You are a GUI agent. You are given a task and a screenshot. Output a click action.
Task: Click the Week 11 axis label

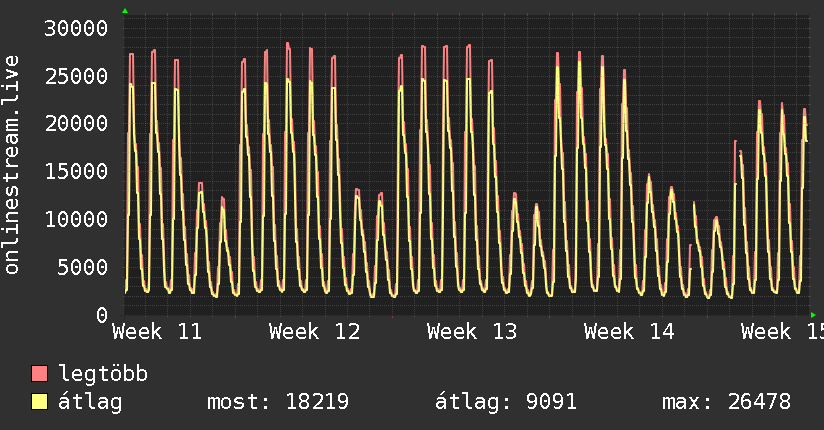pyautogui.click(x=157, y=332)
